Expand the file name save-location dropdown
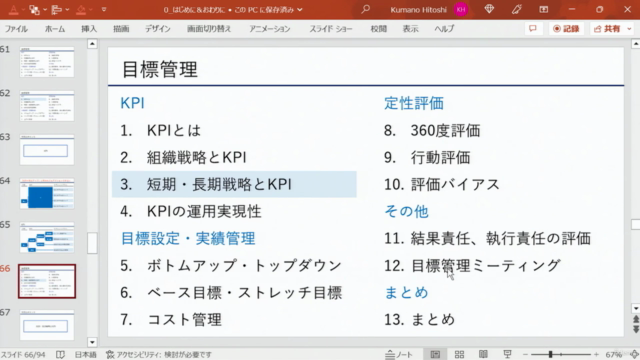 click(x=300, y=9)
